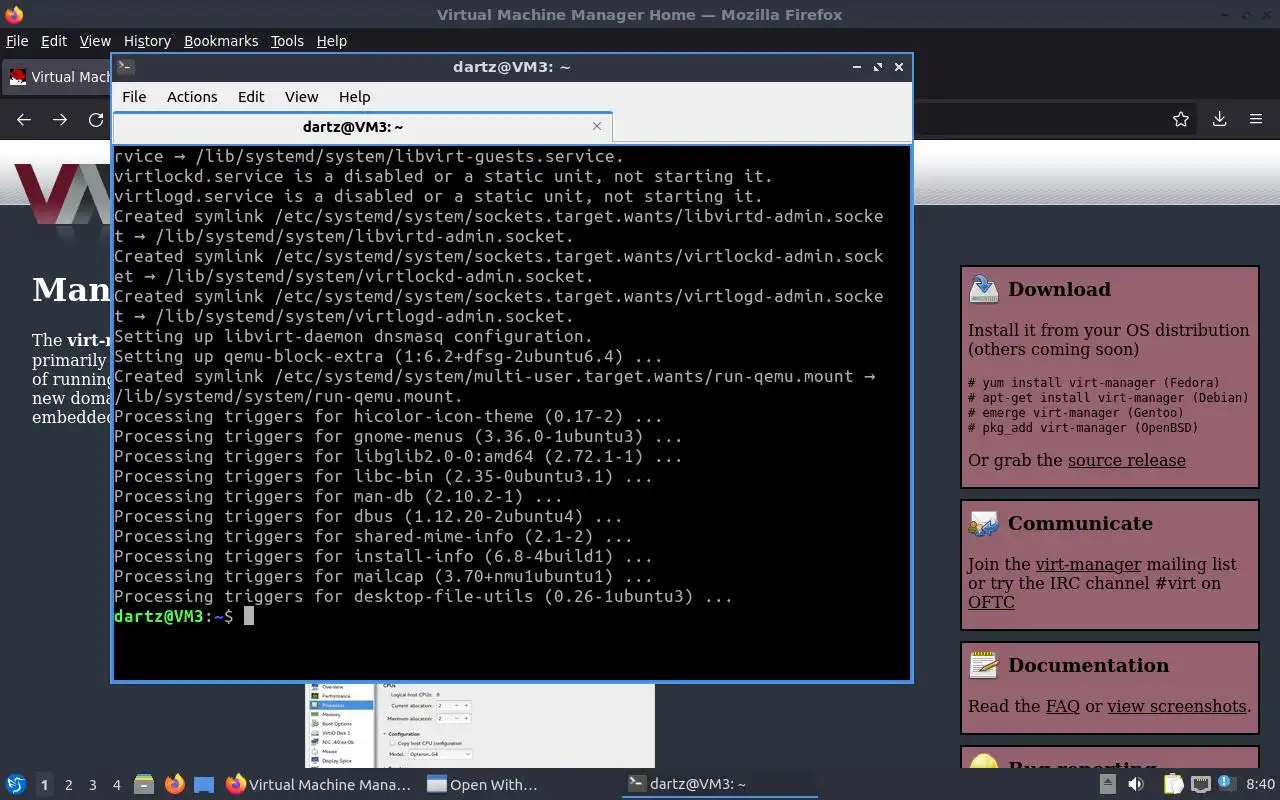Click the Communicate heading
Image resolution: width=1280 pixels, height=800 pixels.
[1080, 523]
